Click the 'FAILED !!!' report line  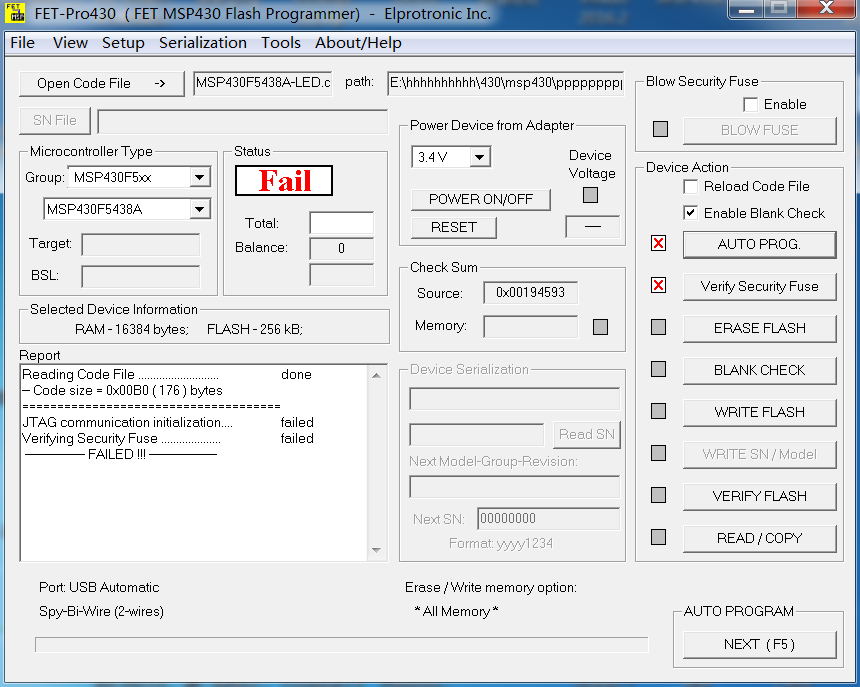pos(121,455)
